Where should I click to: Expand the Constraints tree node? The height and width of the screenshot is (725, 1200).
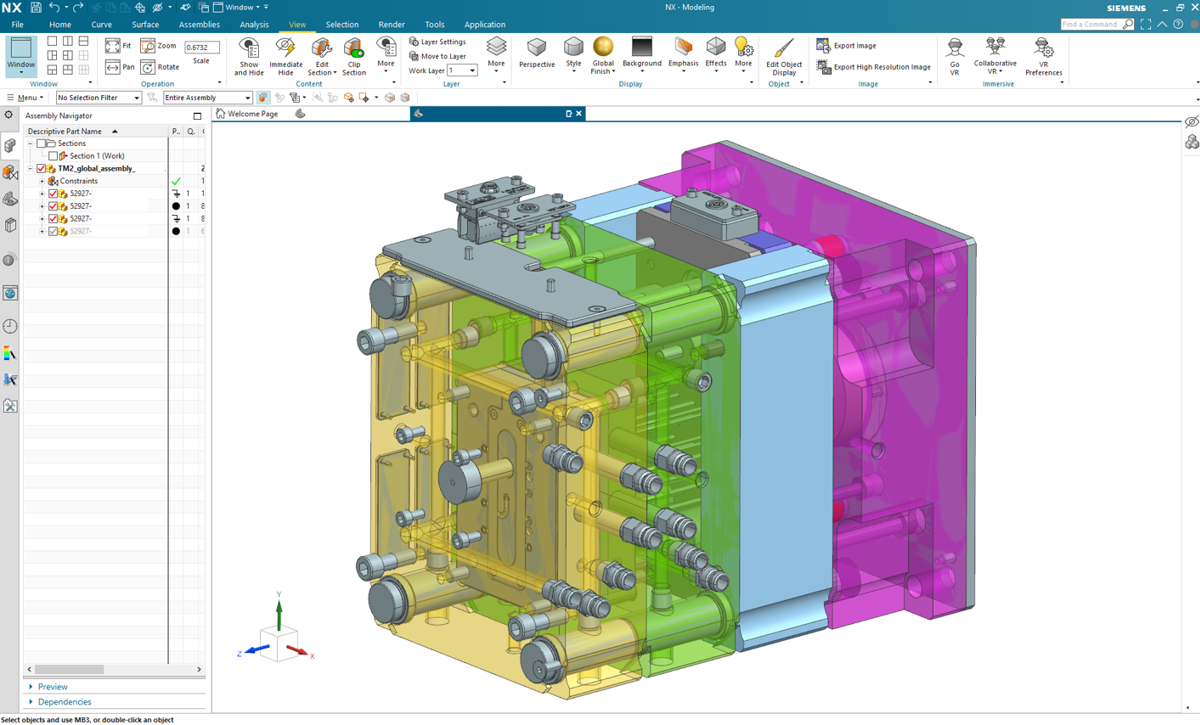(x=42, y=181)
